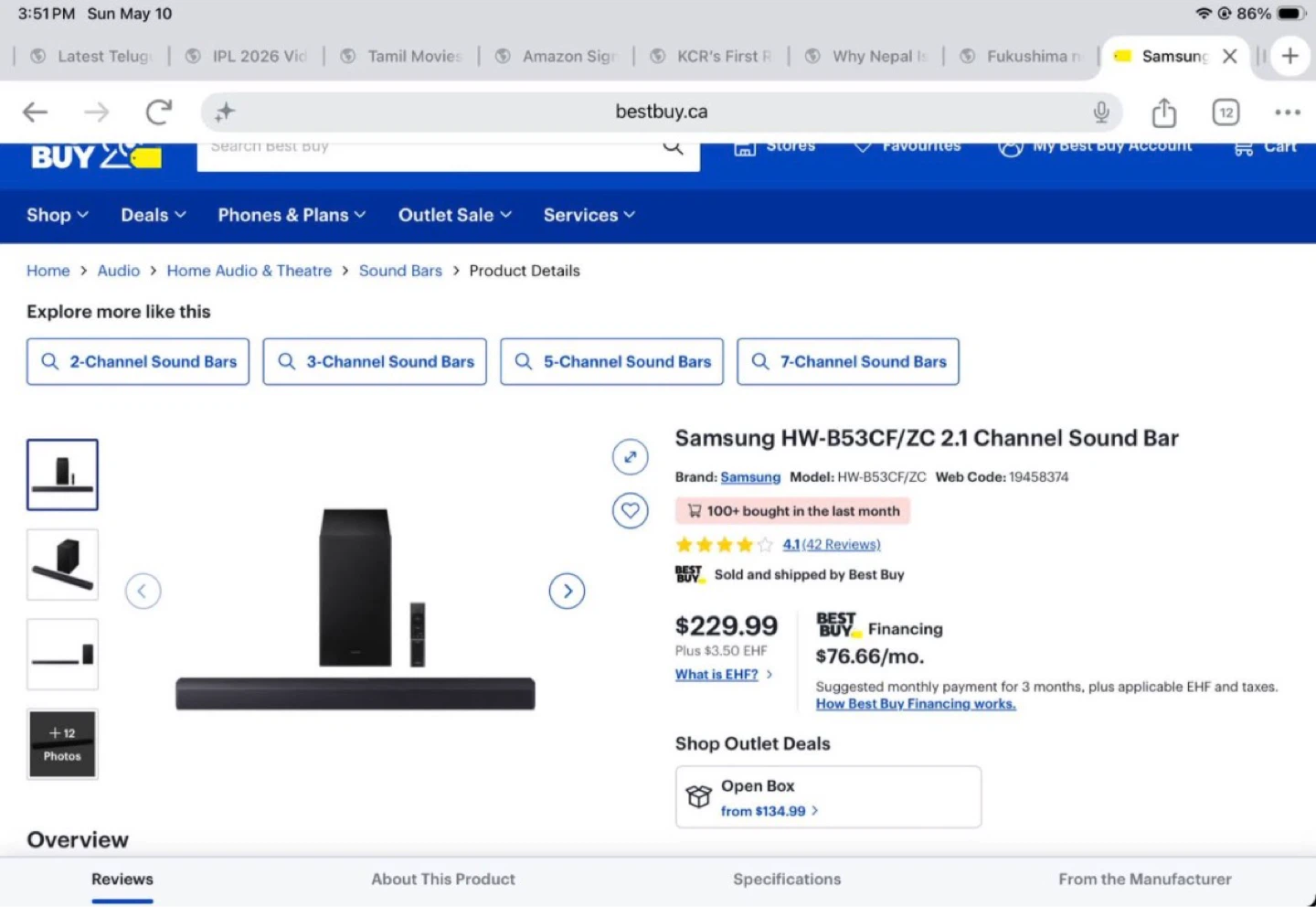The height and width of the screenshot is (907, 1316).
Task: Switch to About This Product tab
Action: point(443,880)
